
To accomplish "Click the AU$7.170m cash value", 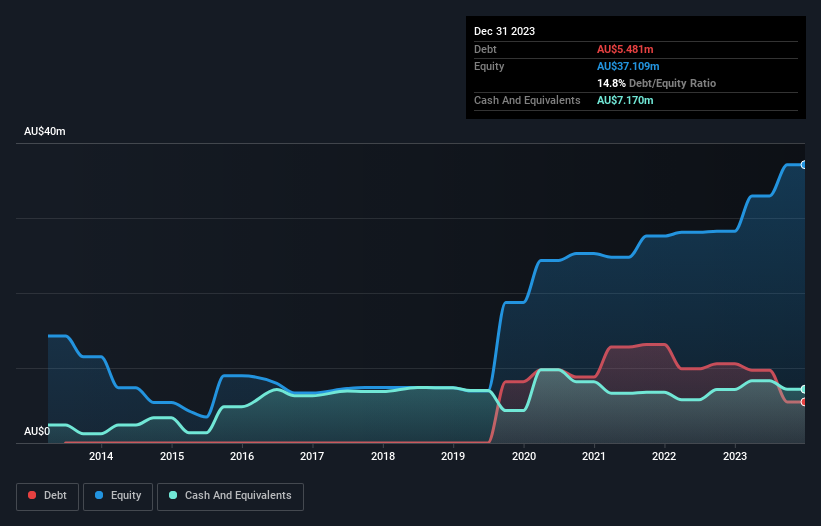I will click(625, 100).
